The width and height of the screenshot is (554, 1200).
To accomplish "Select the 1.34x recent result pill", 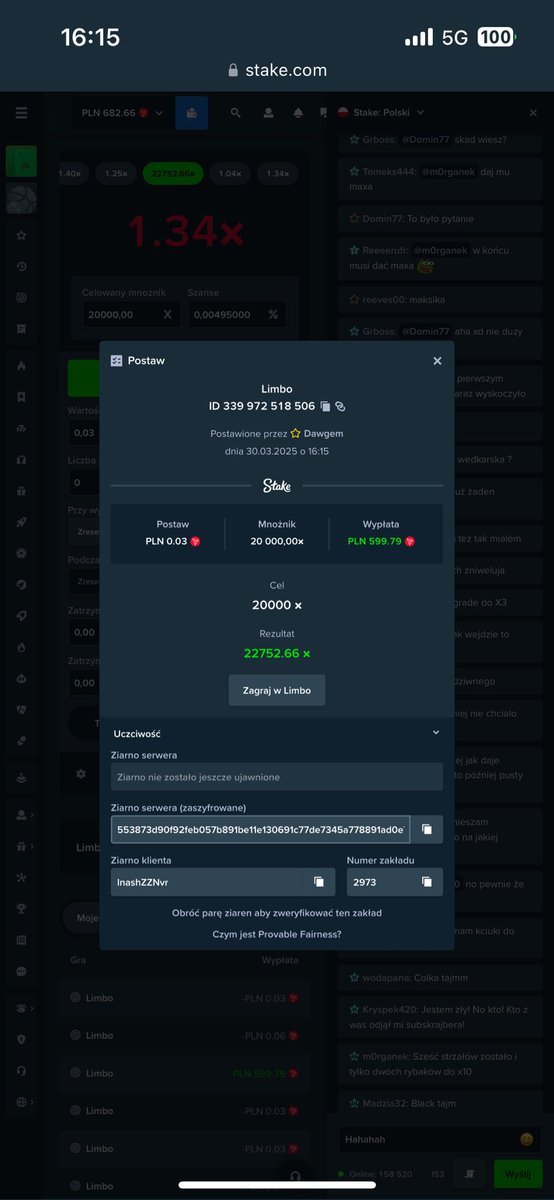I will click(x=277, y=173).
